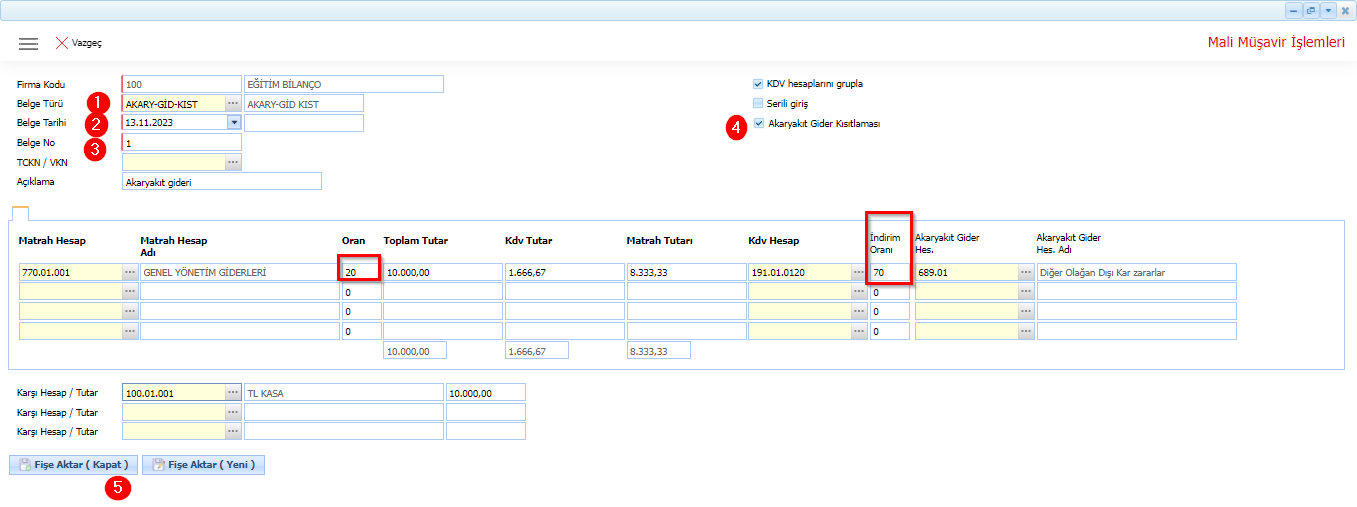
Task: Click İndirim Oranı field in second grid row
Action: [x=889, y=291]
